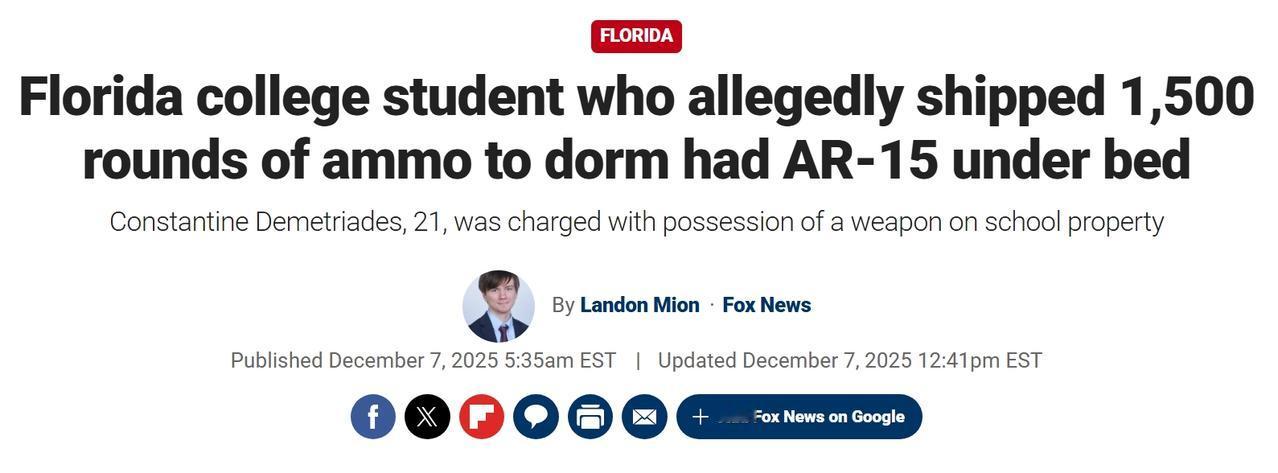Image resolution: width=1278 pixels, height=473 pixels.
Task: Share the article on Facebook
Action: [x=373, y=416]
